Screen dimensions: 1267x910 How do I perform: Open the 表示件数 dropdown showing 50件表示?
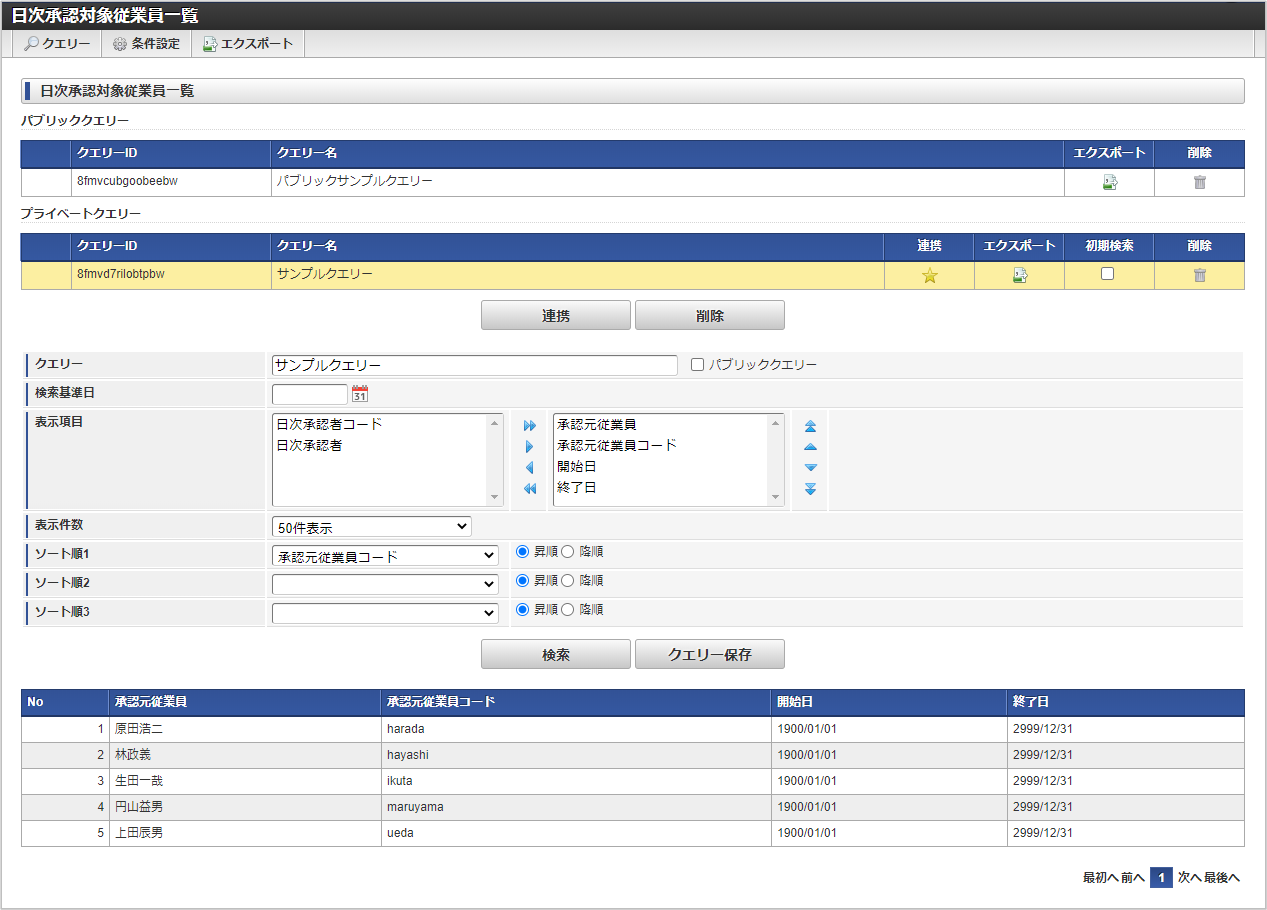(x=372, y=526)
